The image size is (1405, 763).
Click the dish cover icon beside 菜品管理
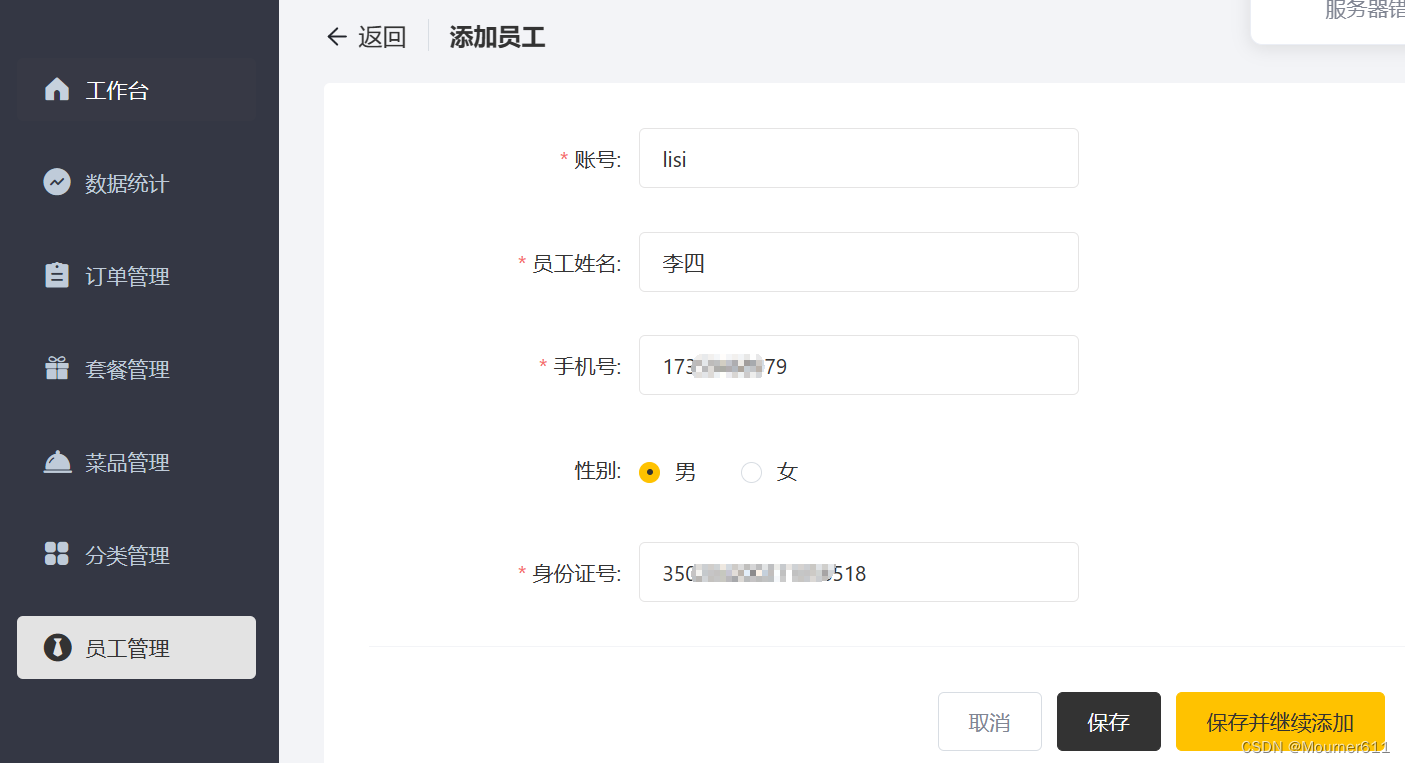pos(57,462)
